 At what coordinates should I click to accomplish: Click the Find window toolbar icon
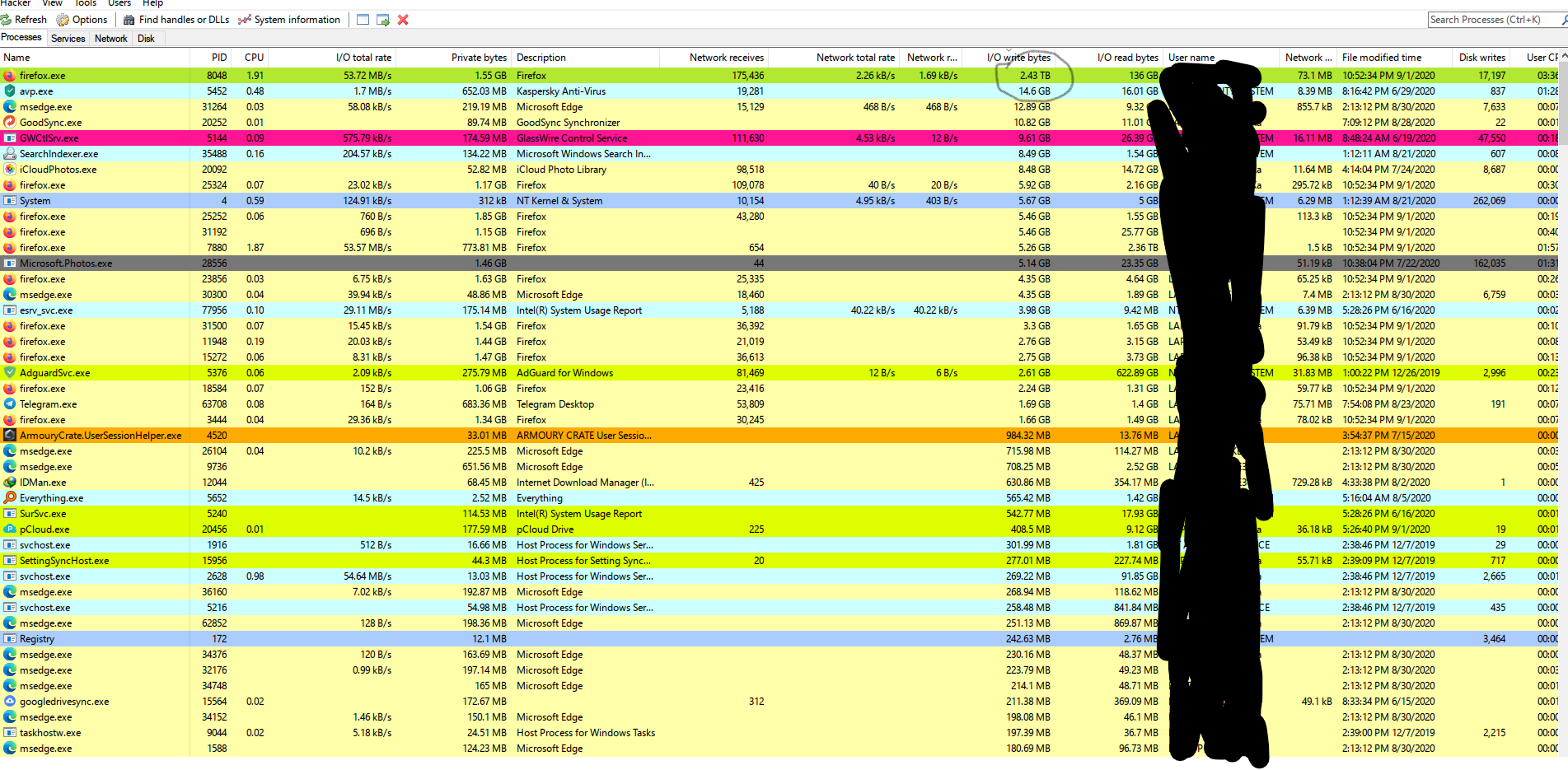pyautogui.click(x=363, y=20)
